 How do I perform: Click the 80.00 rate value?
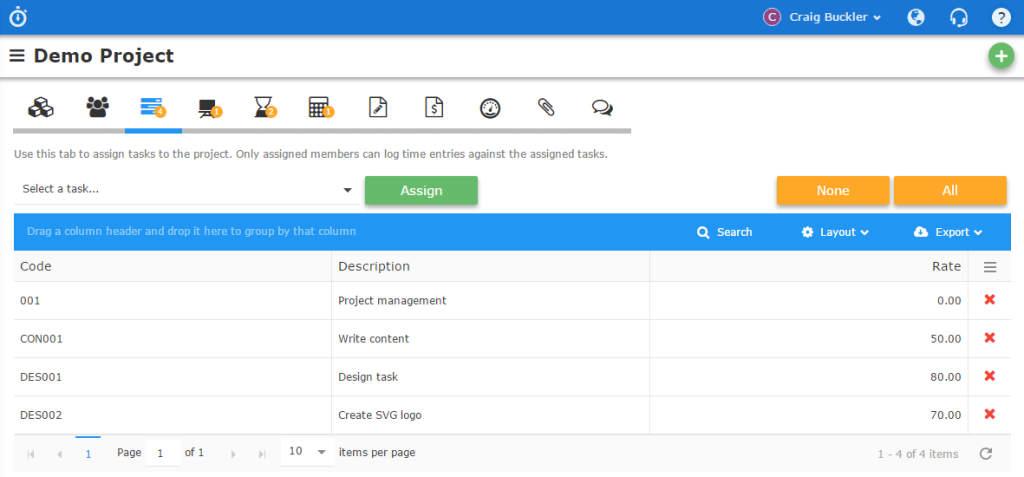(x=946, y=376)
